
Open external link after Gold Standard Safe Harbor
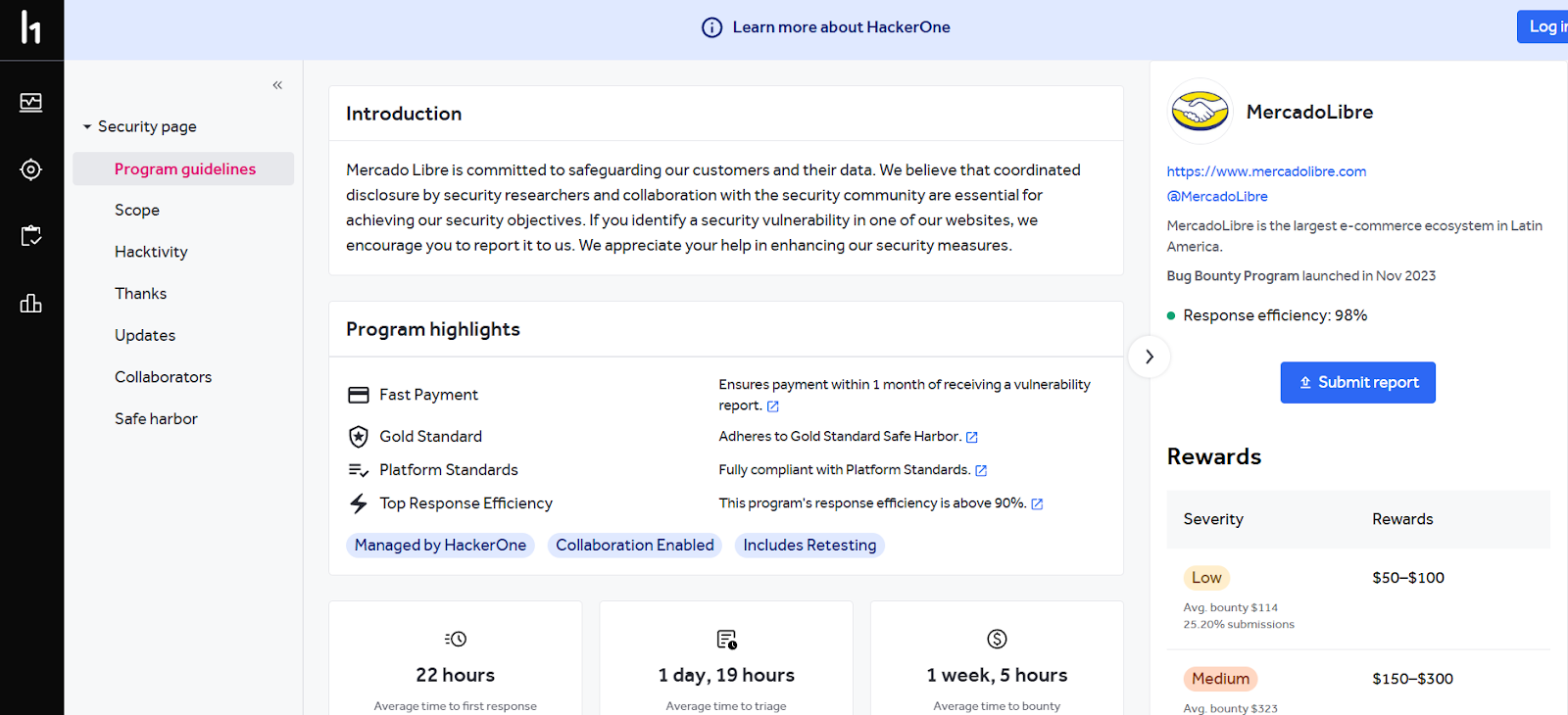tap(972, 437)
